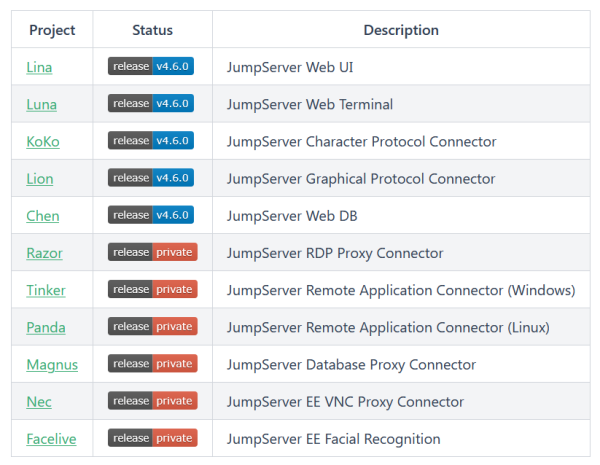The width and height of the screenshot is (600, 465).
Task: Go to the Razor project link
Action: (44, 253)
